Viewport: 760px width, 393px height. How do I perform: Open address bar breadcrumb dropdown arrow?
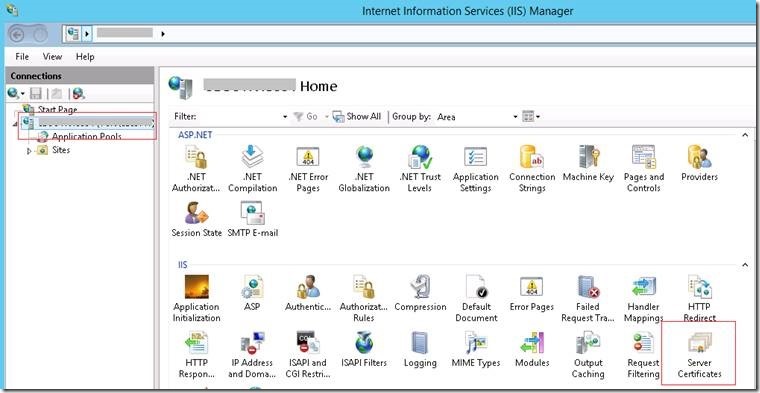tap(163, 34)
